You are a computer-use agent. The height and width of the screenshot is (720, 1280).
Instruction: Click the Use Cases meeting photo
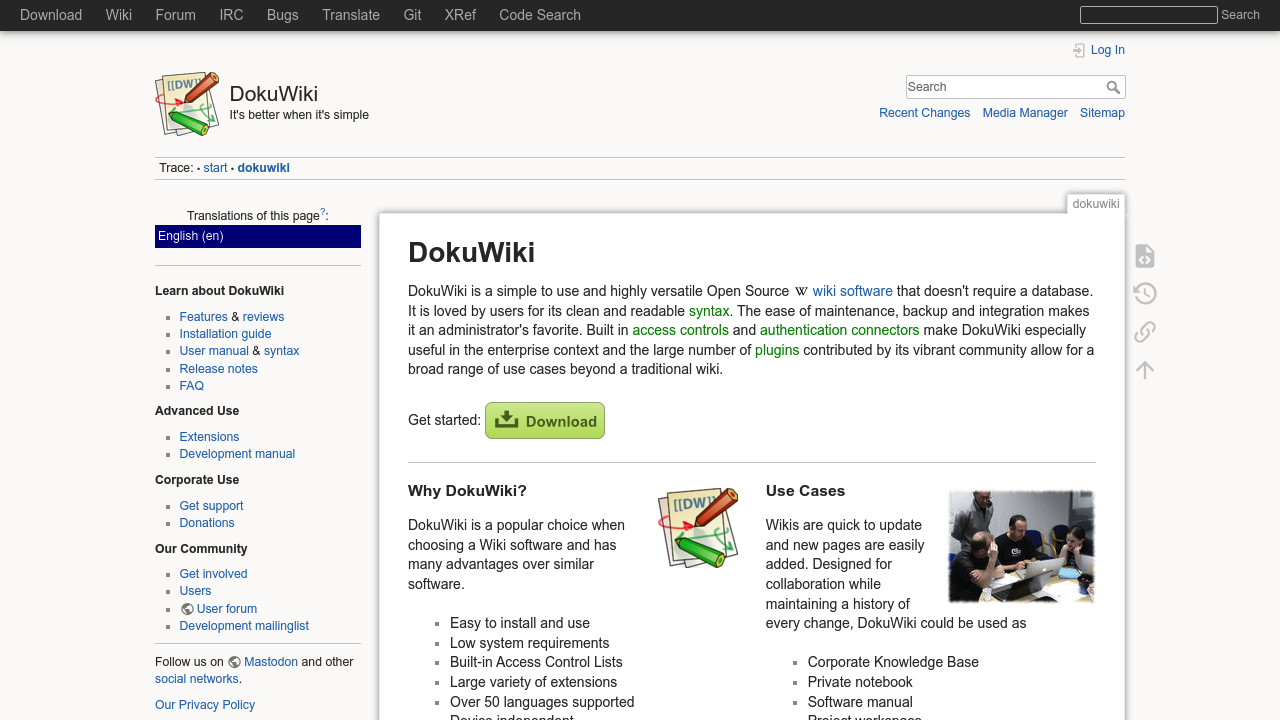(x=1021, y=546)
